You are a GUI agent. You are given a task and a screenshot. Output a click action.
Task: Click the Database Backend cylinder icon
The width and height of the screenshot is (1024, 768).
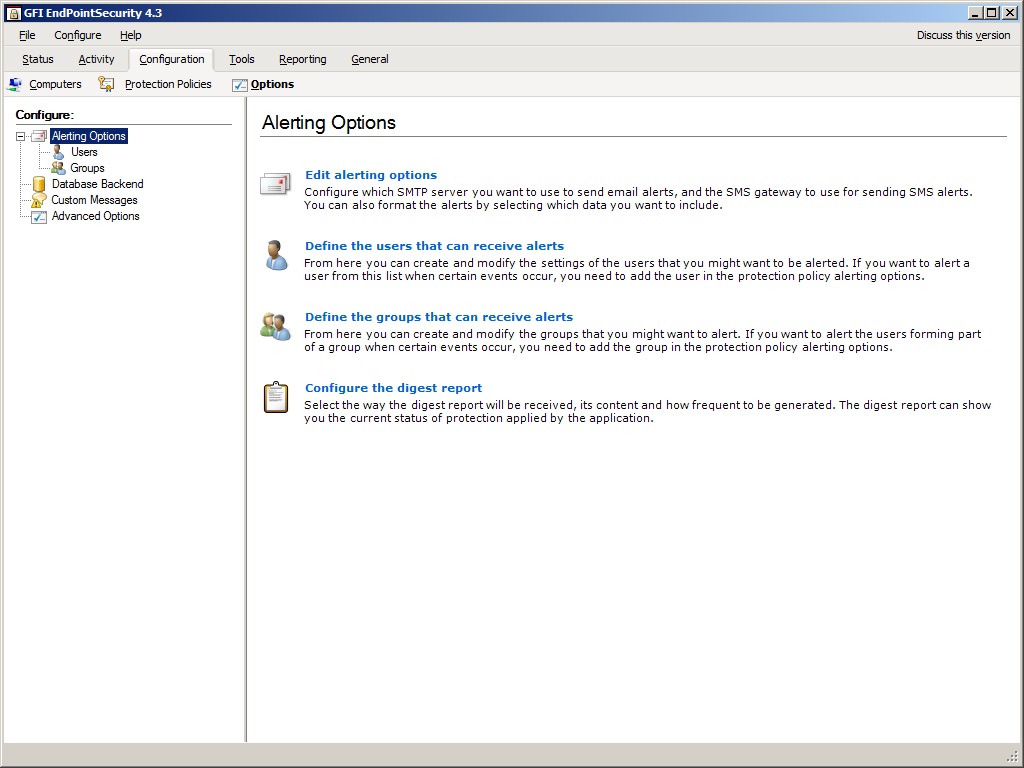point(39,184)
